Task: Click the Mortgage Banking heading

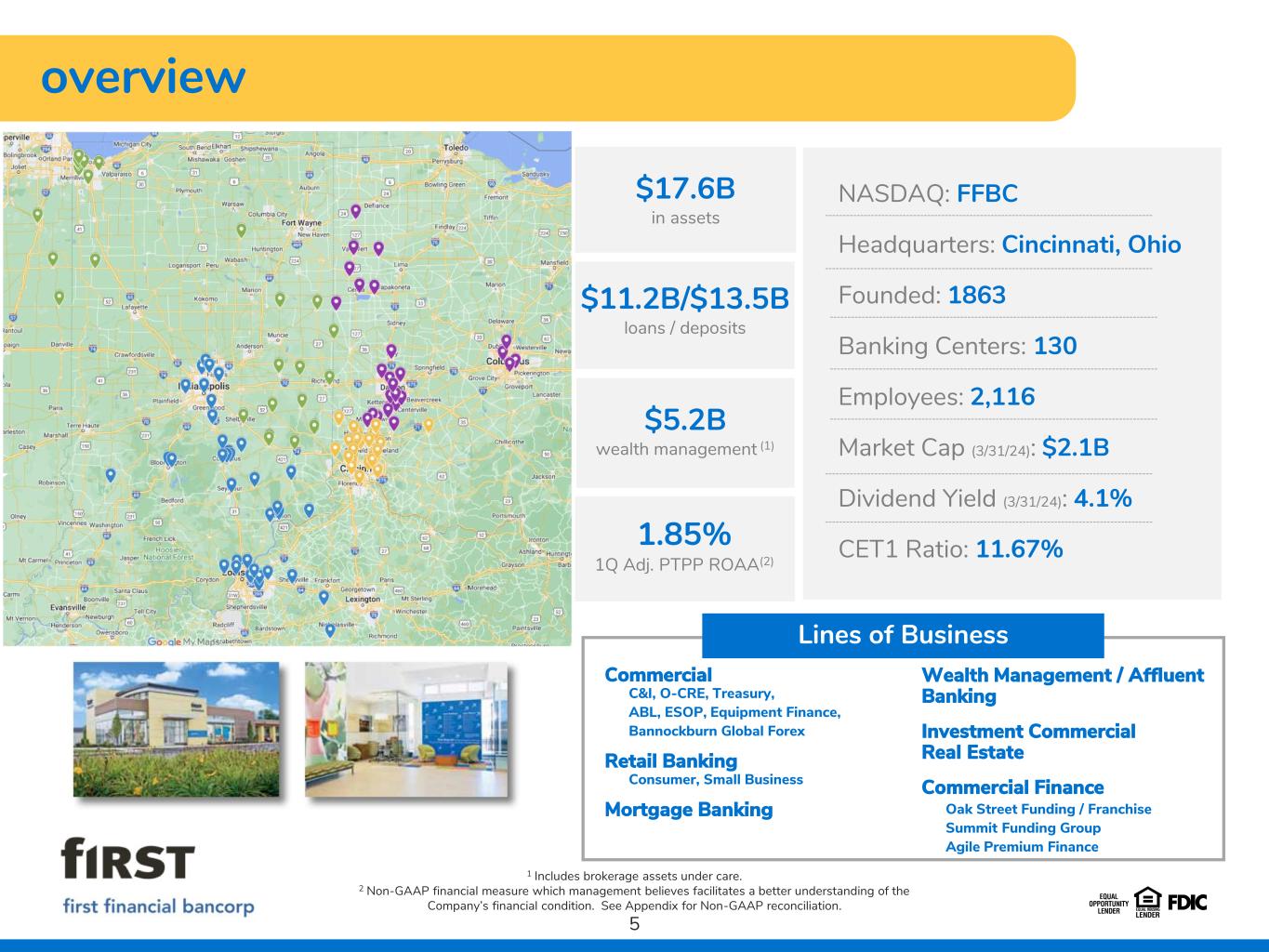Action: [x=689, y=810]
